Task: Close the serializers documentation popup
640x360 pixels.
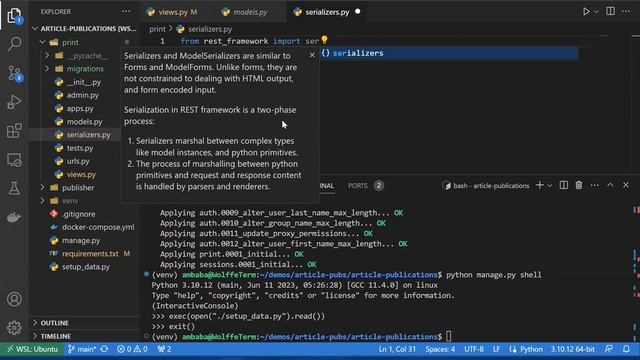Action: point(312,55)
